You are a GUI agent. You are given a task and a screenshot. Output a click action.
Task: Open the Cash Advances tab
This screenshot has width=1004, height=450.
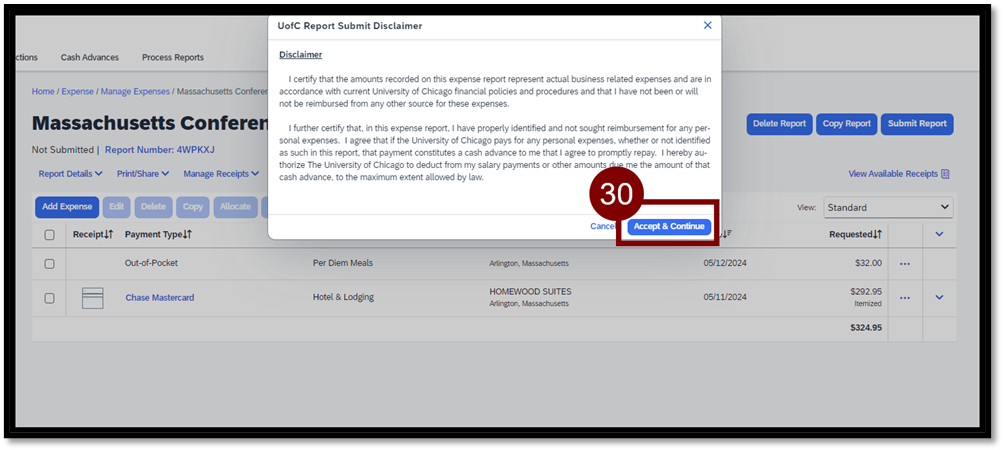click(89, 58)
